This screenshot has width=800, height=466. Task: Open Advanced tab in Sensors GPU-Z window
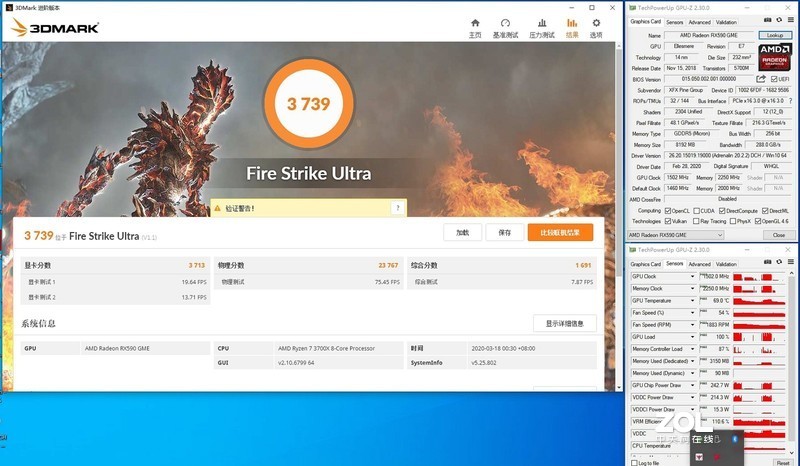tap(699, 264)
